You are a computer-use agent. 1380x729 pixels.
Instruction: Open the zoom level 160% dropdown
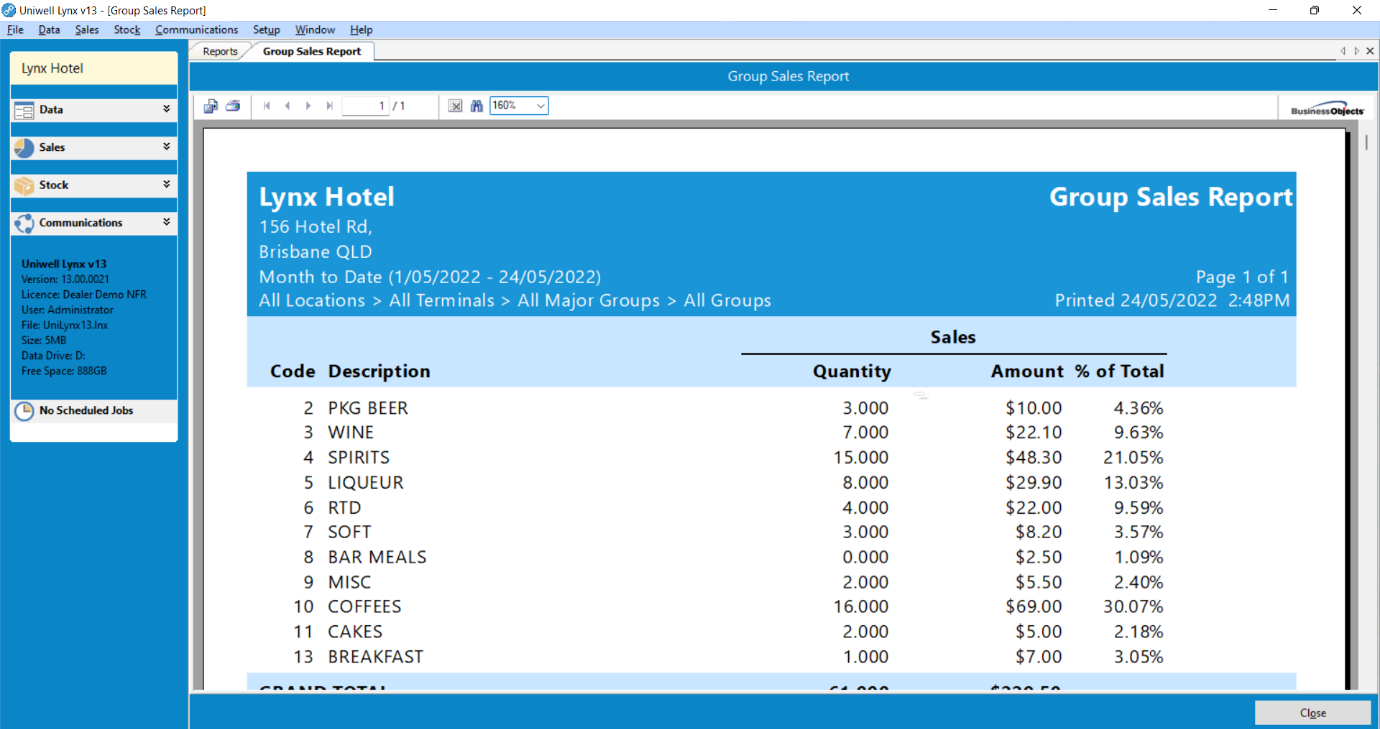coord(540,106)
